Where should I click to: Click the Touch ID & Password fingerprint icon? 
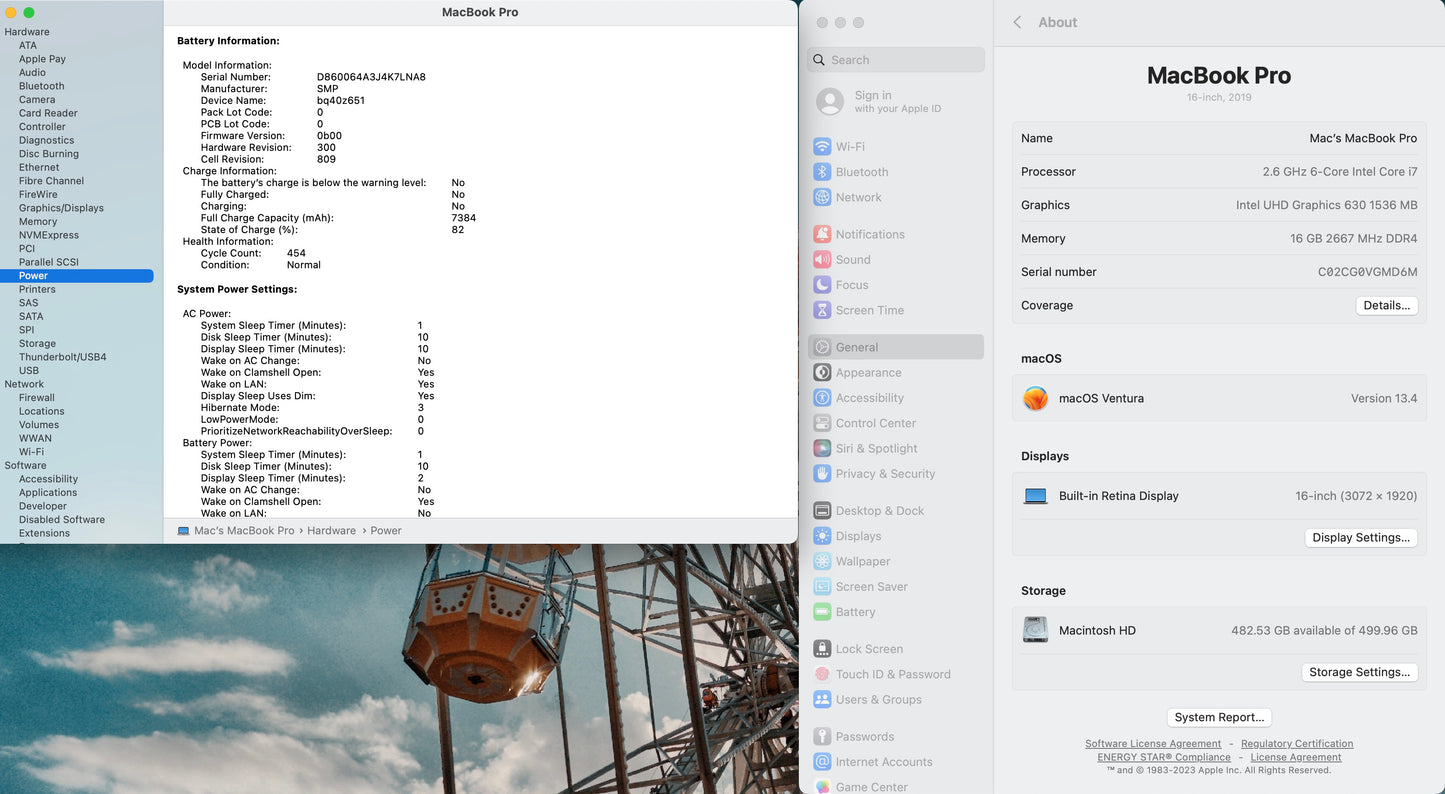tap(822, 675)
